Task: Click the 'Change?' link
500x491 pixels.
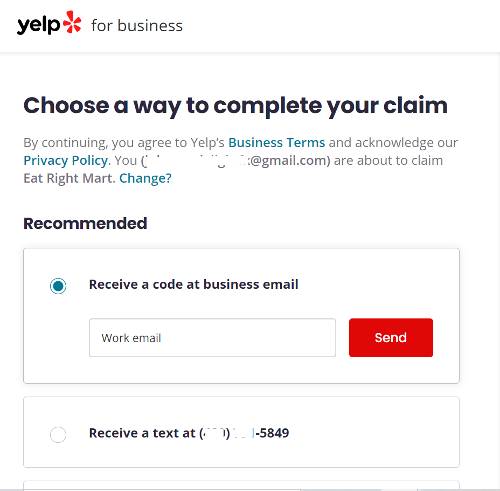Action: point(145,178)
